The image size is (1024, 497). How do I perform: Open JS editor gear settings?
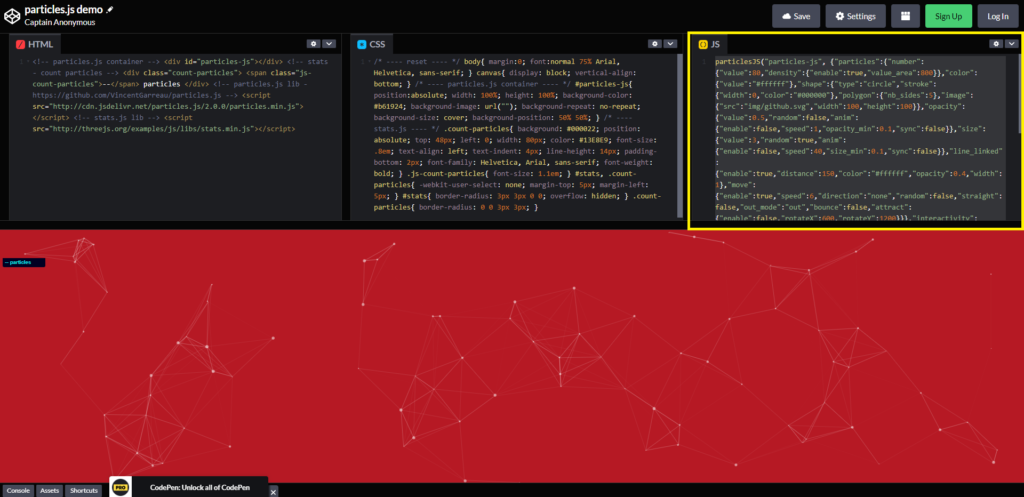pyautogui.click(x=996, y=44)
